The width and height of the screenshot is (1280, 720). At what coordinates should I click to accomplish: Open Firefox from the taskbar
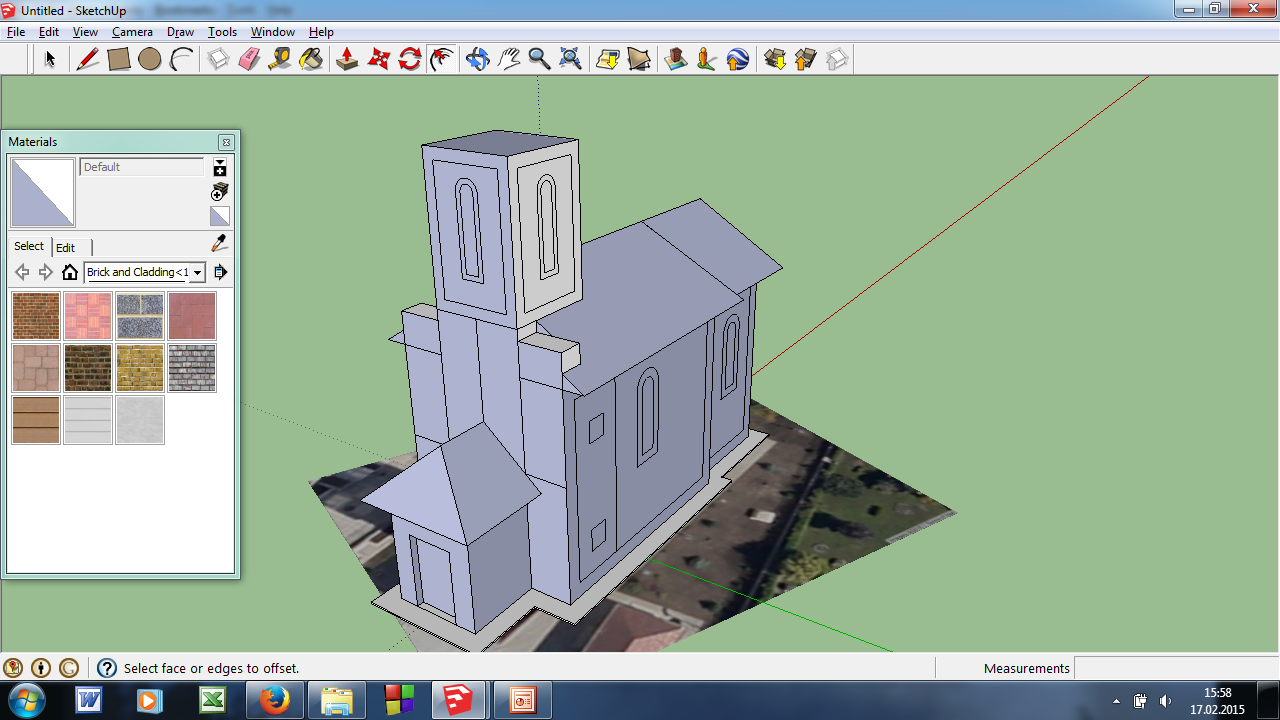[x=273, y=700]
